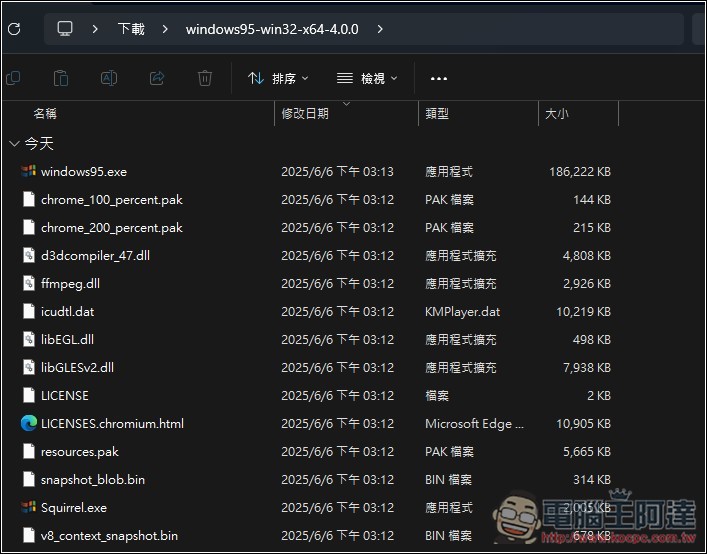707x554 pixels.
Task: Select file name snapshot_blob.bin
Action: tap(93, 480)
